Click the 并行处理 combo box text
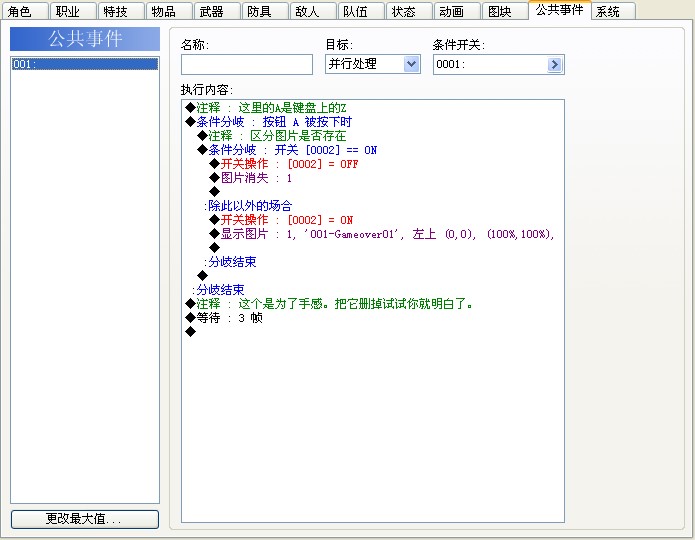Screen dimensions: 695x540 pyautogui.click(x=352, y=64)
